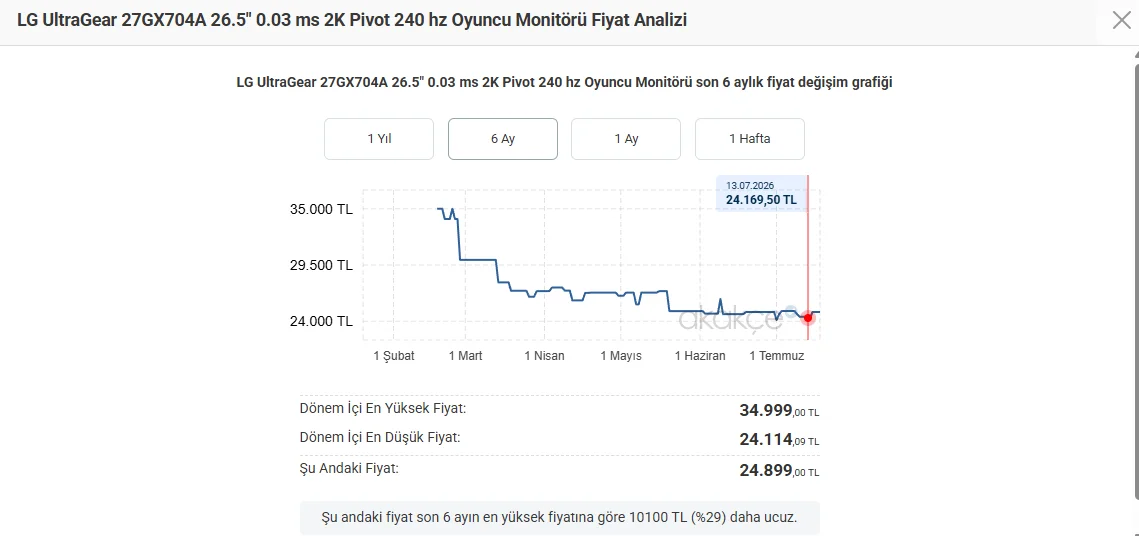Close the Fiyat Analizi dialog
The image size is (1139, 536).
(x=1122, y=20)
